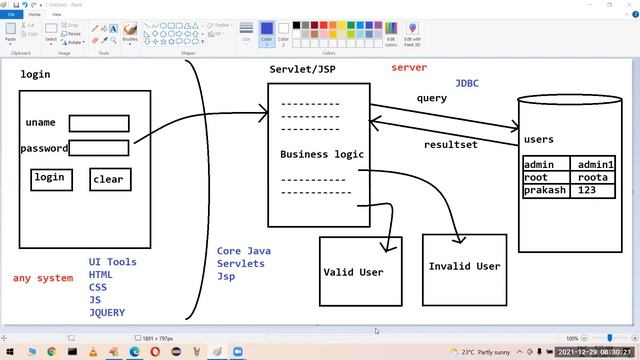This screenshot has width=640, height=360.
Task: Click the weather widget in the taskbar
Action: click(480, 352)
